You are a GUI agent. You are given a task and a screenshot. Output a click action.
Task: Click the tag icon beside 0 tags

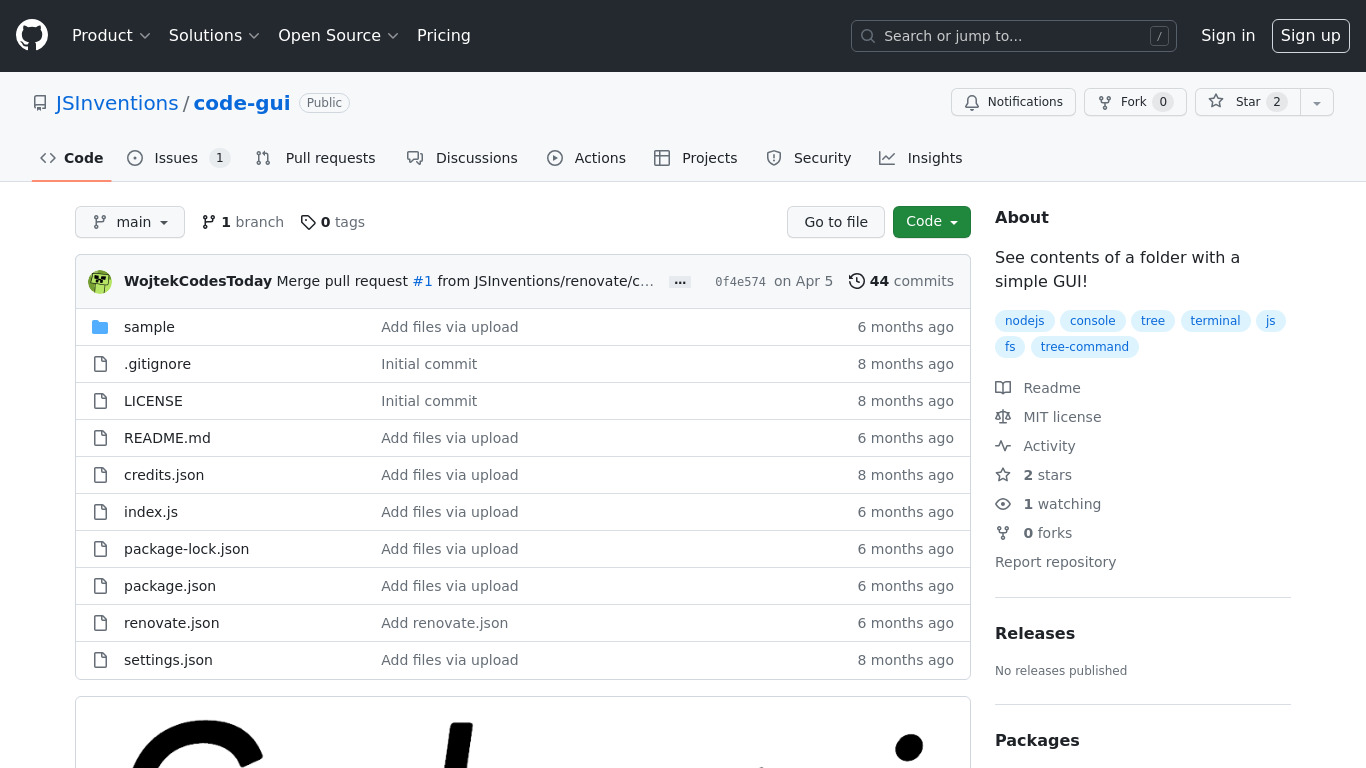coord(308,222)
